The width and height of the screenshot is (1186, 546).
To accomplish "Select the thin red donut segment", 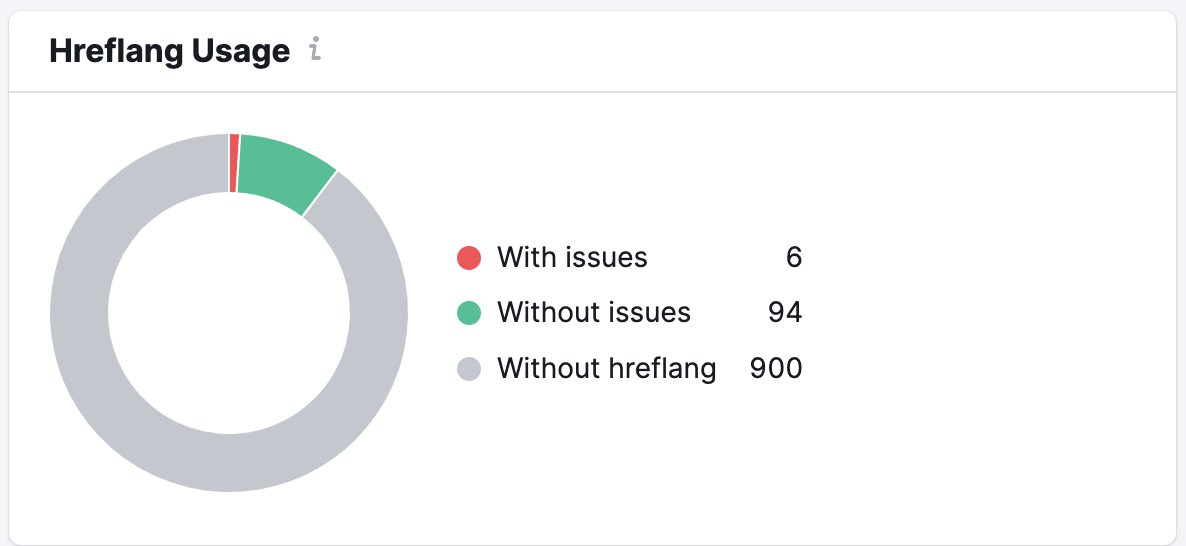I will click(234, 163).
